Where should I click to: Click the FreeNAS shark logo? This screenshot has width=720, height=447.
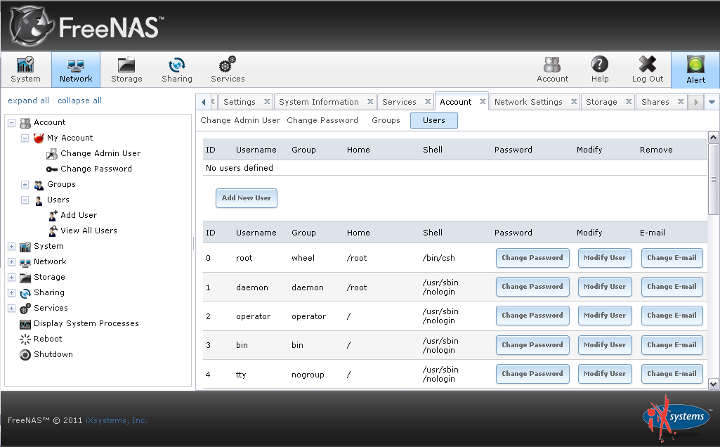coord(31,26)
